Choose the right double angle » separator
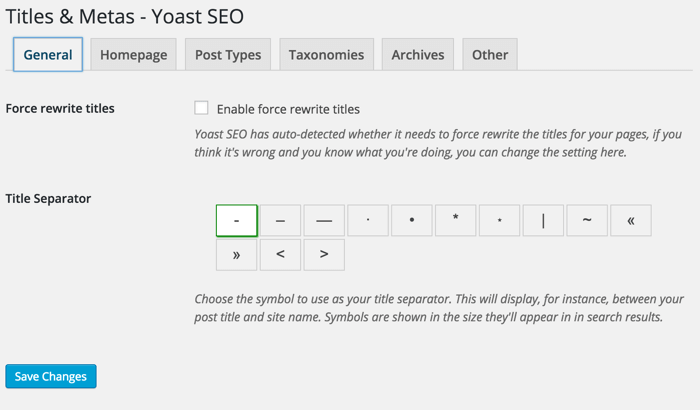 coord(237,255)
